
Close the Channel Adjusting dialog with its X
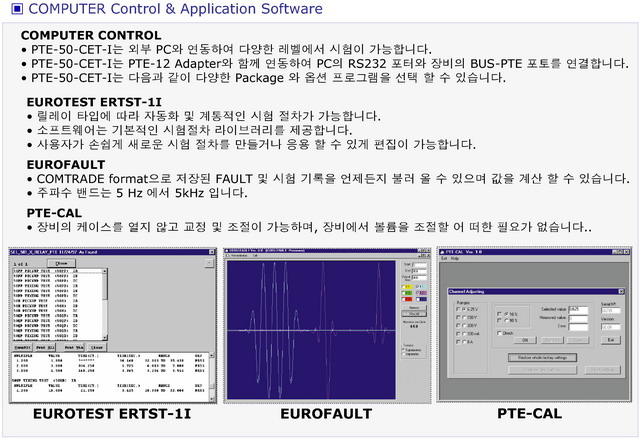pos(621,292)
